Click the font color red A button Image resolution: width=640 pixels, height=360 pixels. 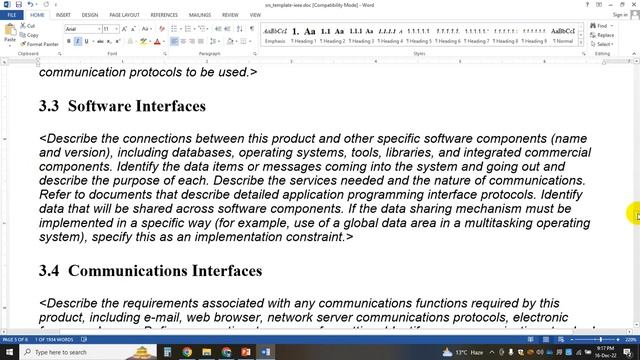click(157, 41)
